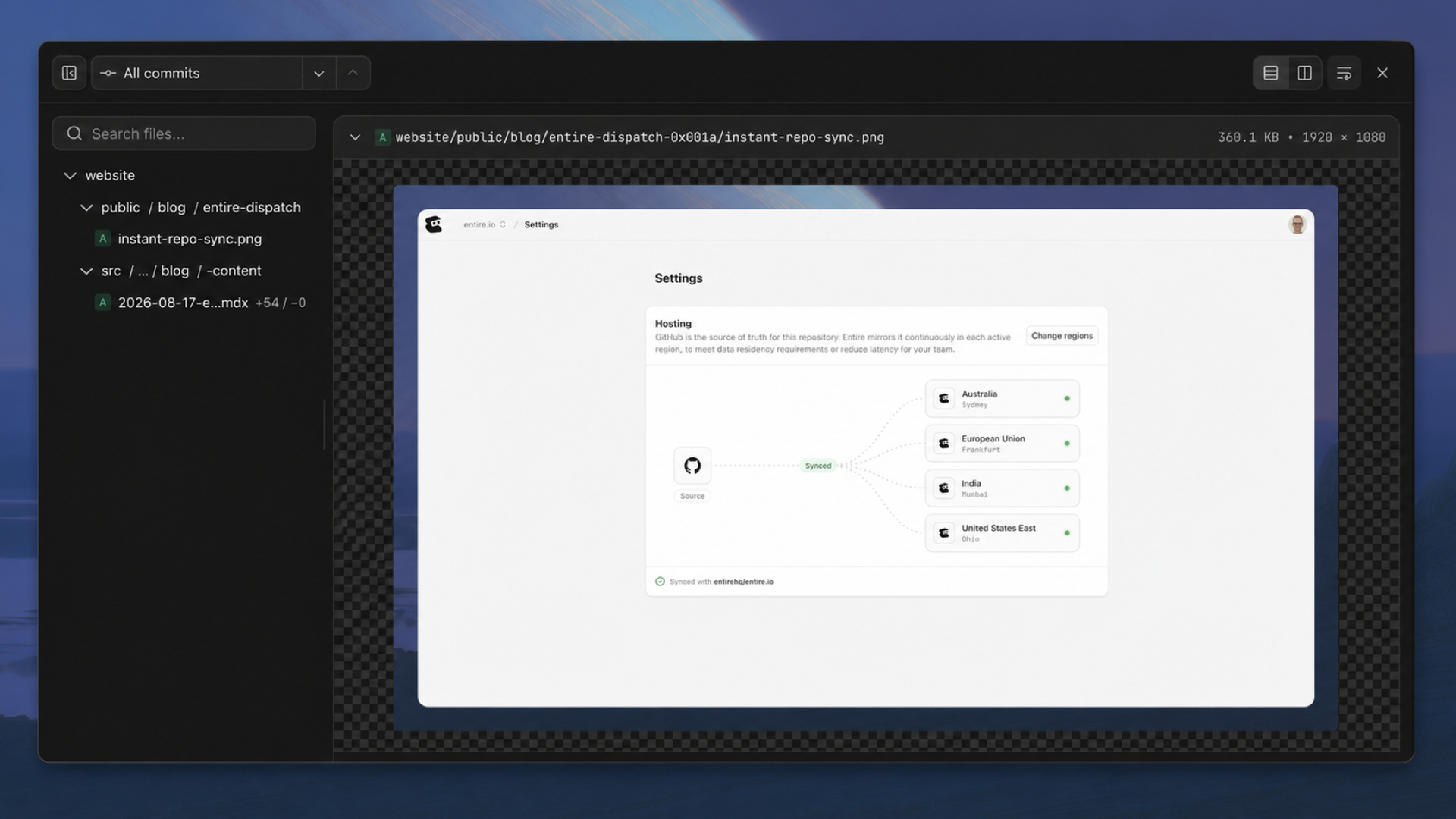Click the Synced status badge
1456x819 pixels.
pos(818,466)
